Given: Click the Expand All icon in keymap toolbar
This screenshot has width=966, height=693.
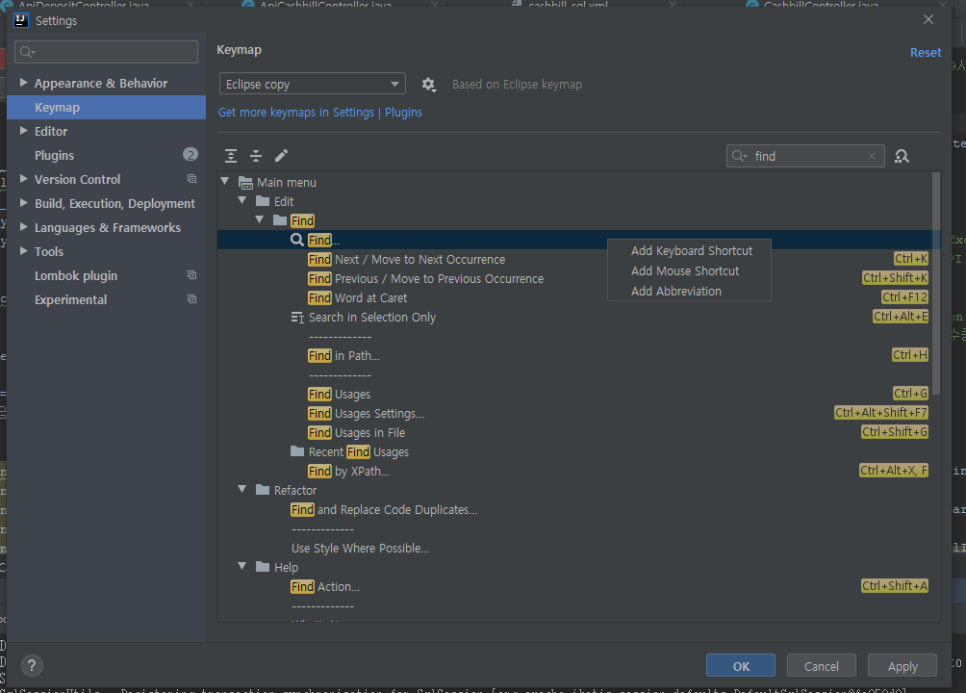Looking at the screenshot, I should [231, 156].
